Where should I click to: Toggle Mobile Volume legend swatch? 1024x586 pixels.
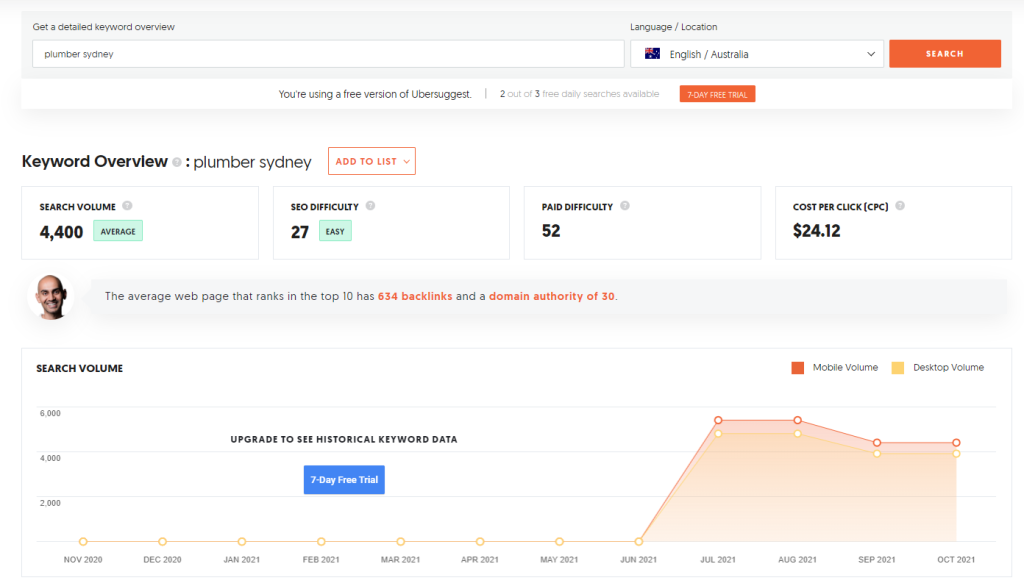[x=797, y=368]
